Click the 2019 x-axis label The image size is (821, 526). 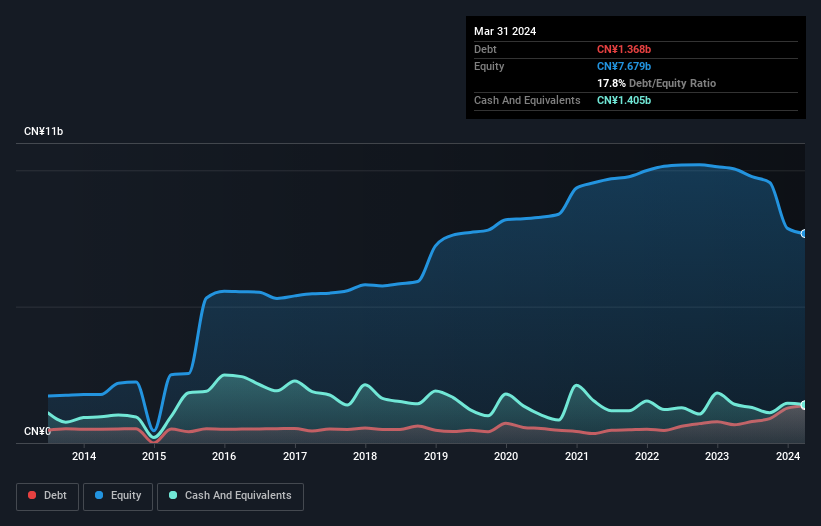pos(436,456)
